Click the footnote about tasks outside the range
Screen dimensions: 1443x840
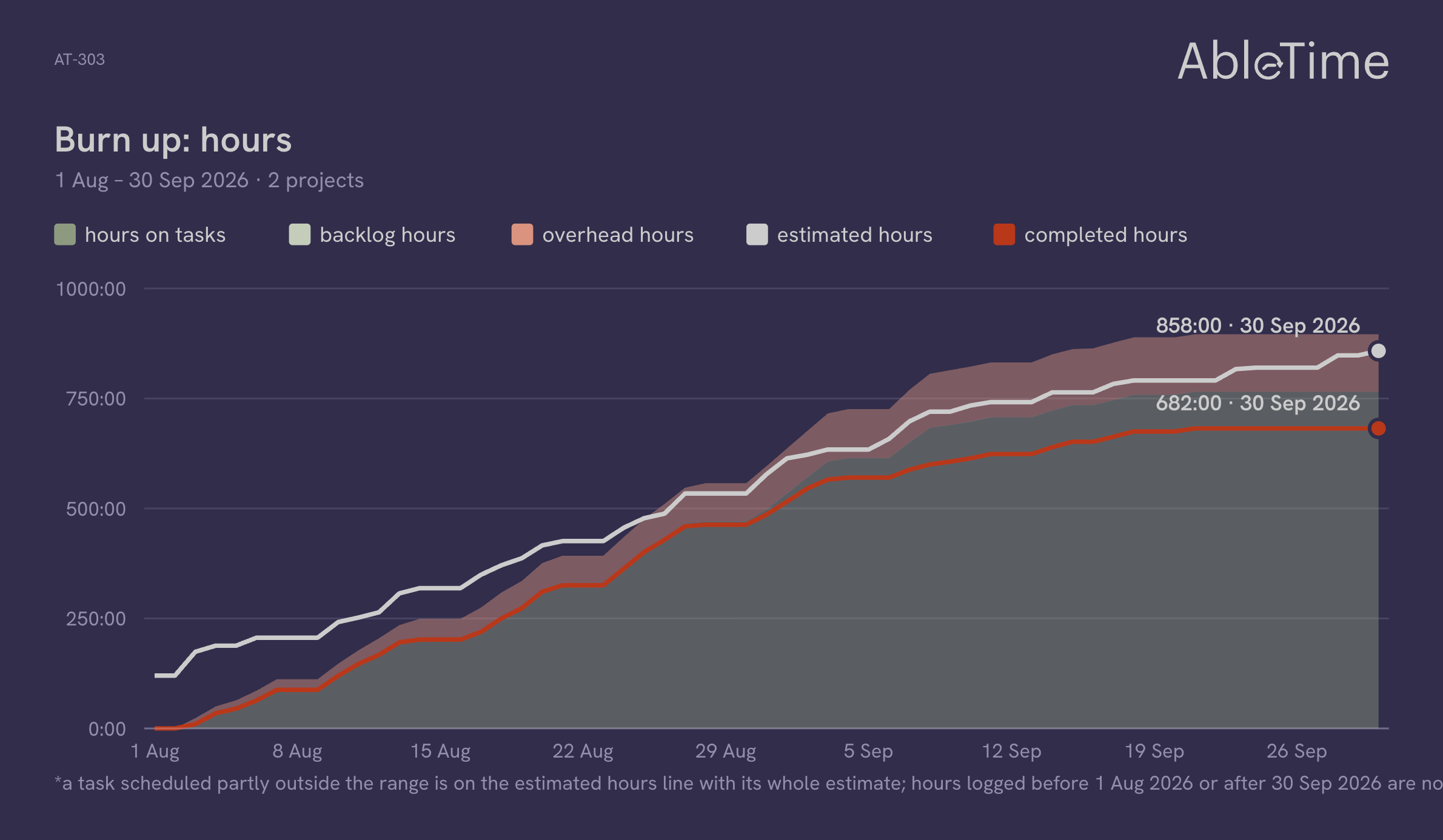[748, 784]
